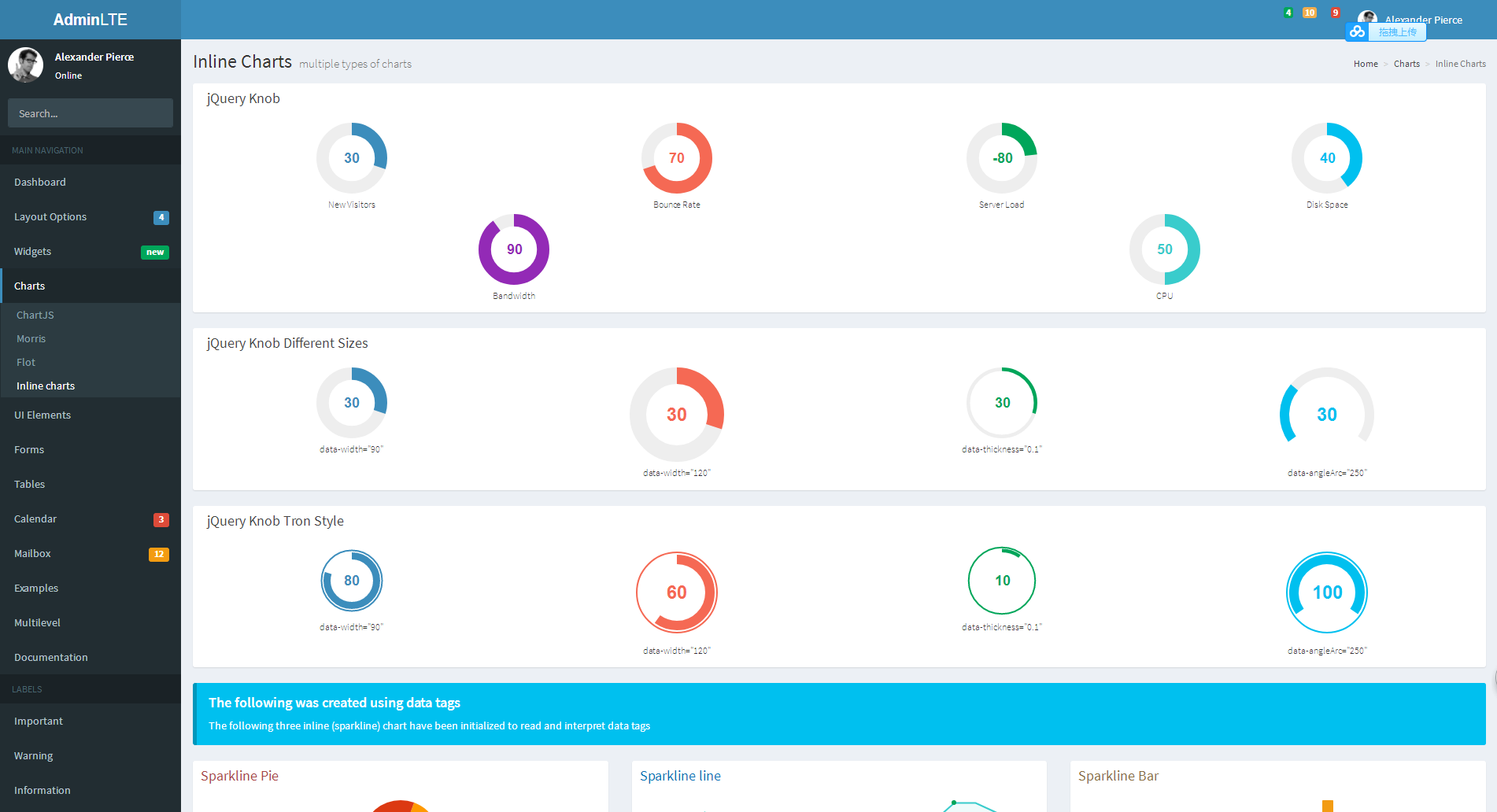Focus the sidebar Search field
Screen dimensions: 1497x812
pos(91,113)
